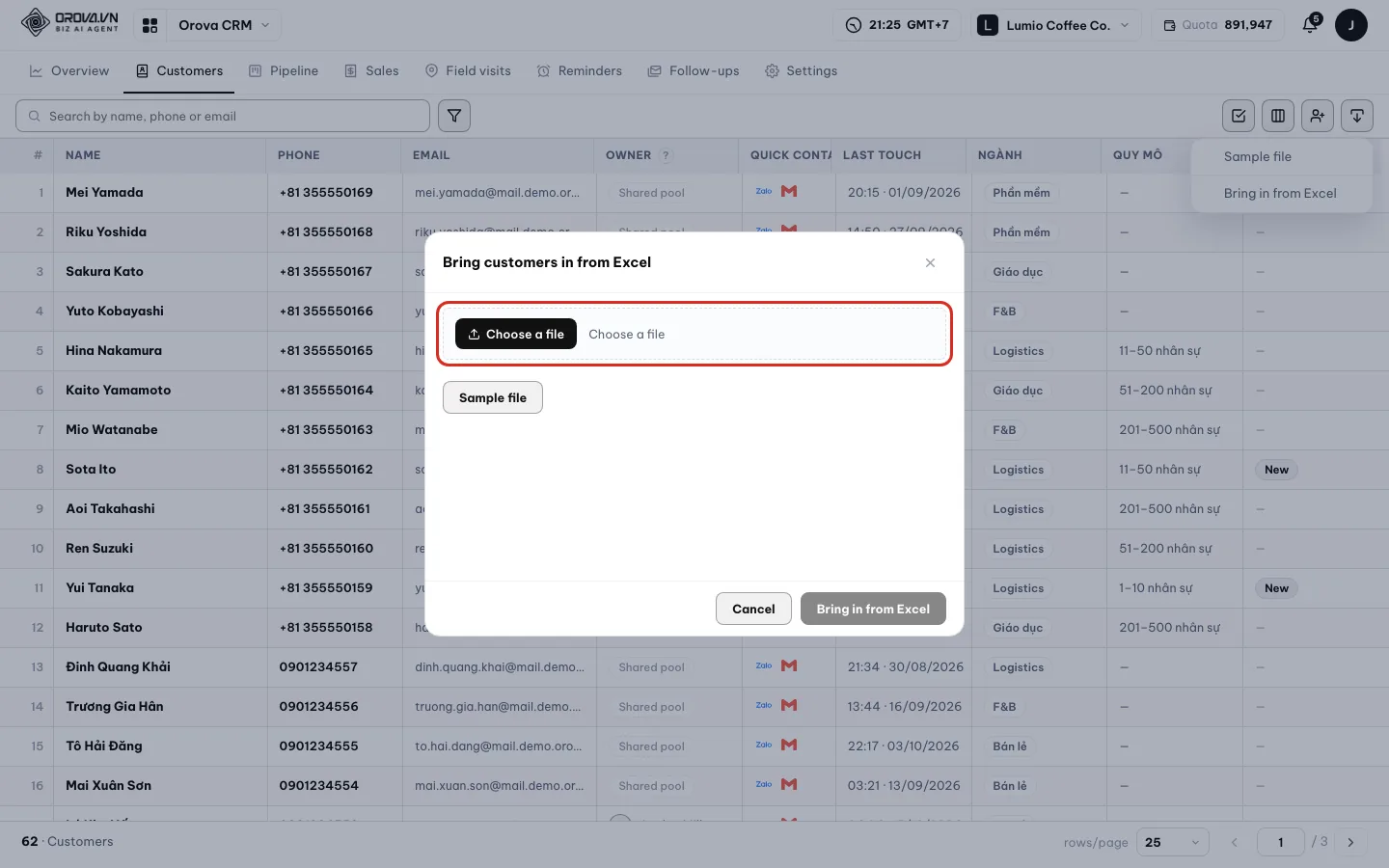The image size is (1389, 868).
Task: Open the notifications bell
Action: pyautogui.click(x=1310, y=25)
